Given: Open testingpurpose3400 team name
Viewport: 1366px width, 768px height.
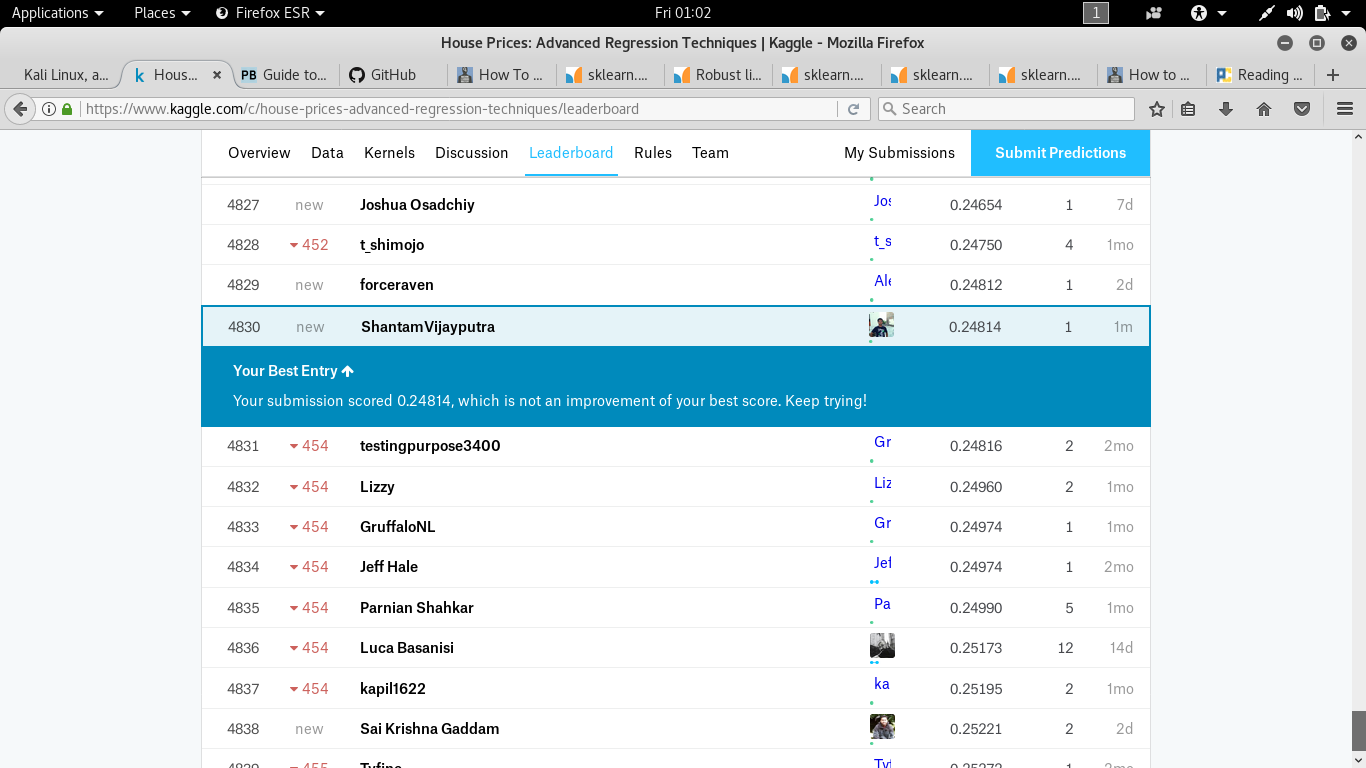Looking at the screenshot, I should coord(430,446).
